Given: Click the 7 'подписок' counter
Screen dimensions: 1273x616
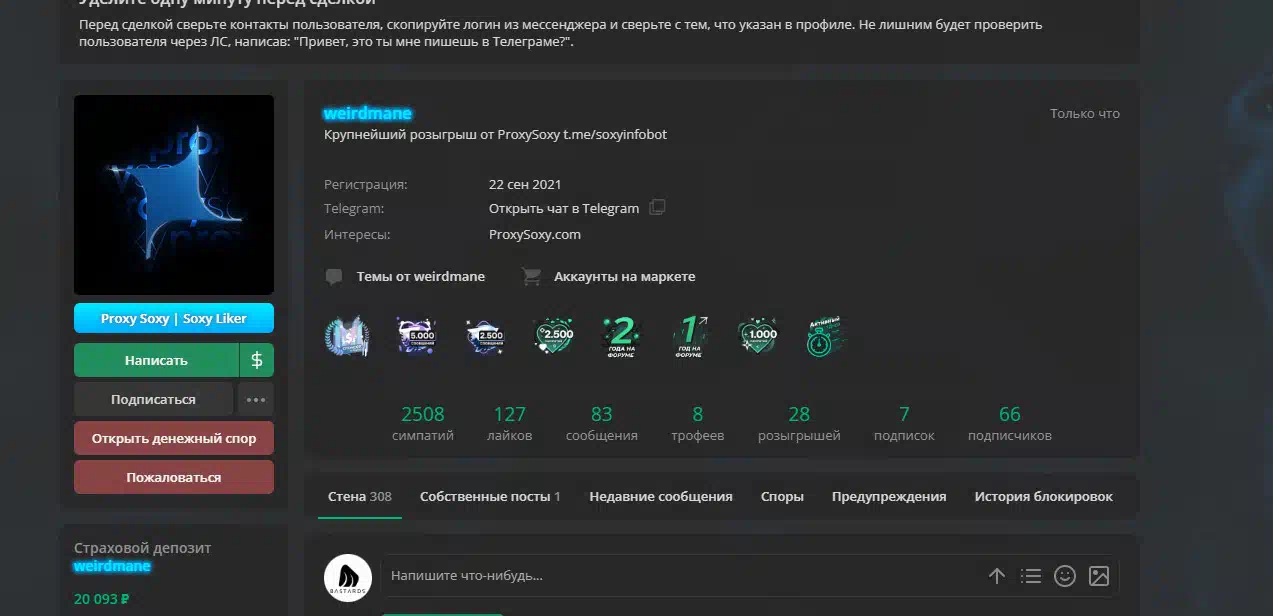Looking at the screenshot, I should 904,423.
